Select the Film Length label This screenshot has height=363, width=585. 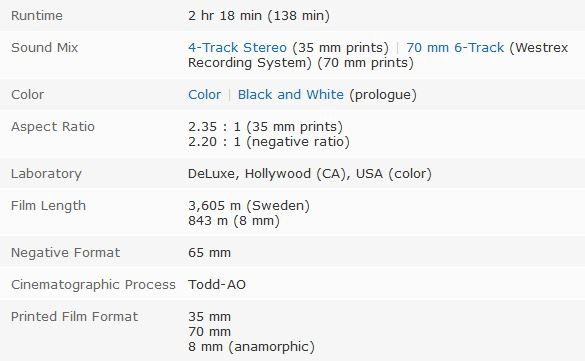point(49,206)
